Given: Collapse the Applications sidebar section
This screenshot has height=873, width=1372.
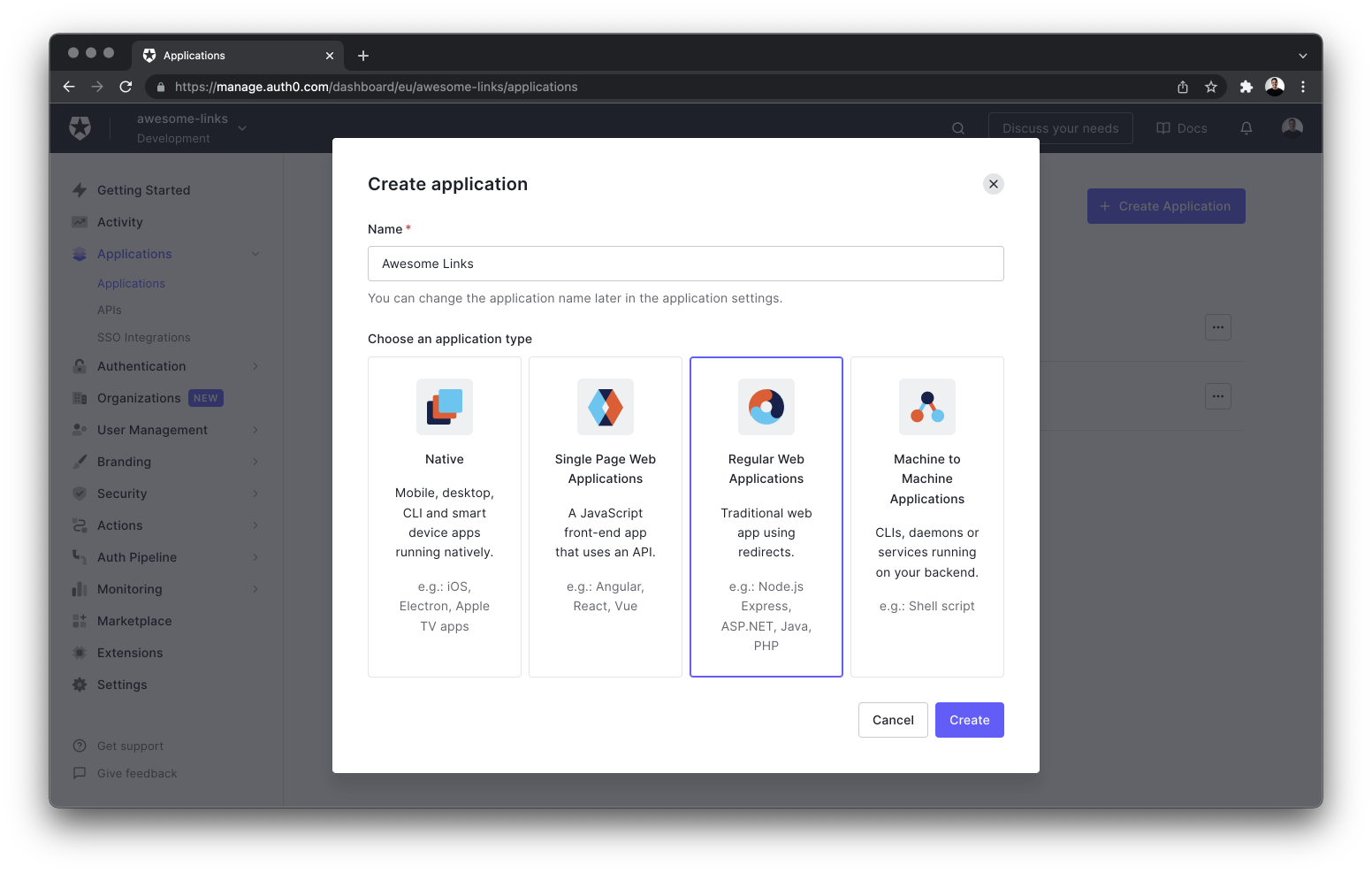Looking at the screenshot, I should tap(255, 254).
